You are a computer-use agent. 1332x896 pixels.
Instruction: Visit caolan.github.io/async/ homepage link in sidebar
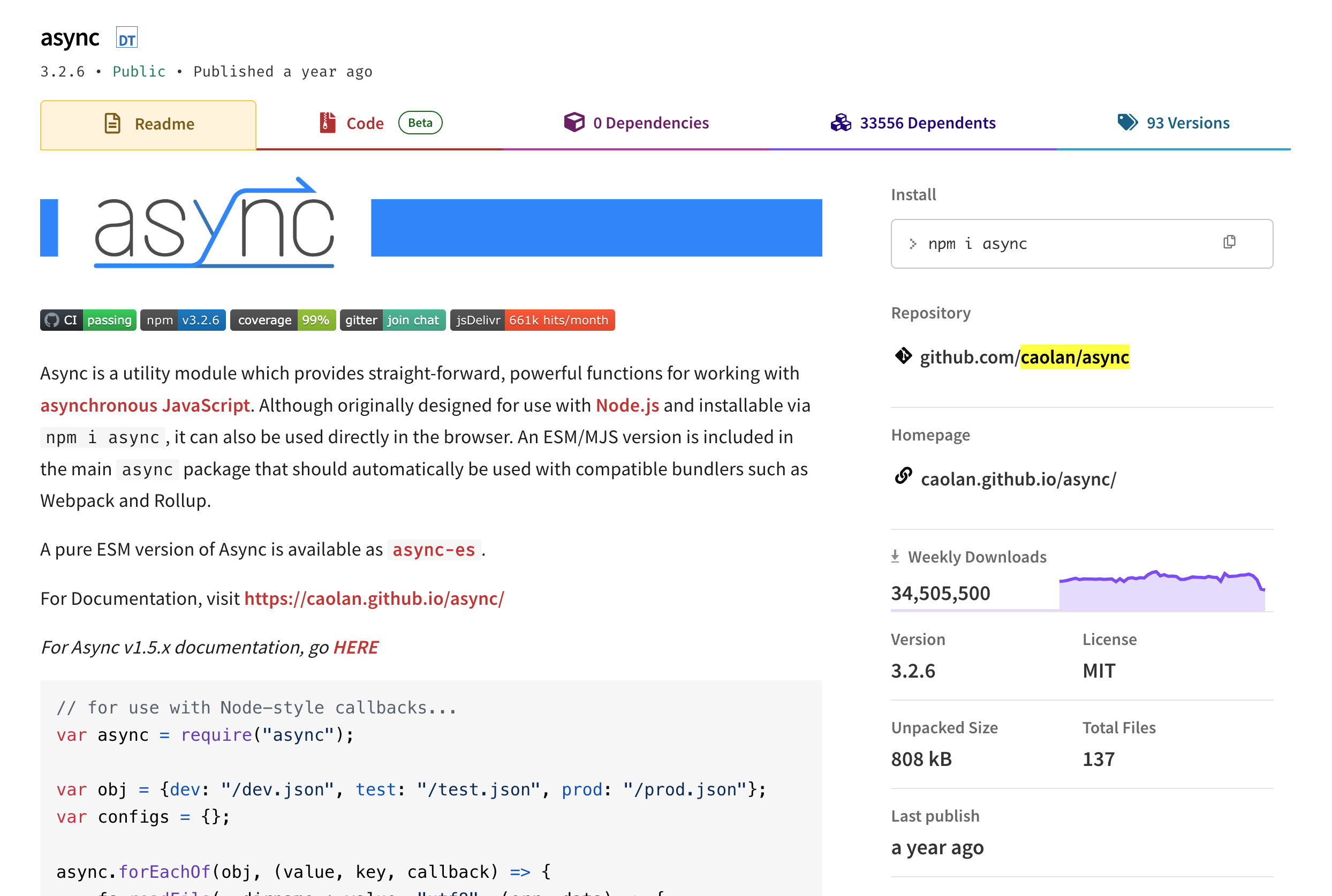click(x=1018, y=479)
